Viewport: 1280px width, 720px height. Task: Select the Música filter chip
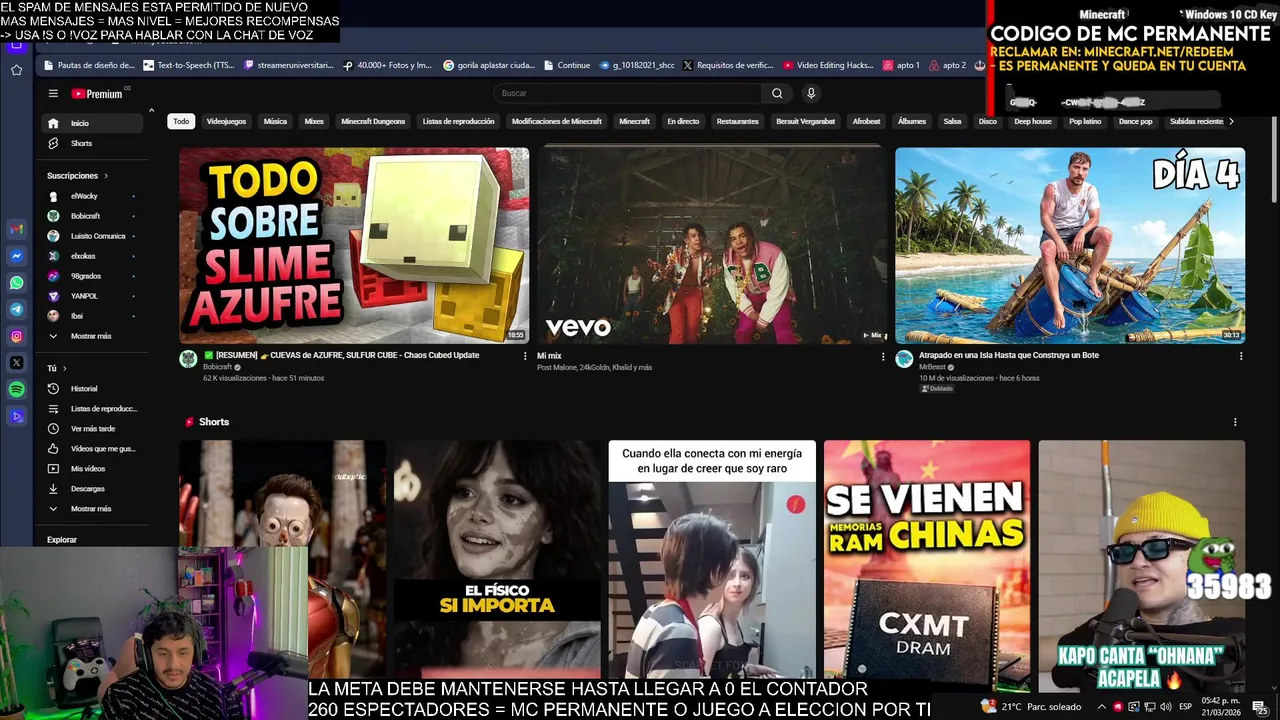[x=275, y=121]
